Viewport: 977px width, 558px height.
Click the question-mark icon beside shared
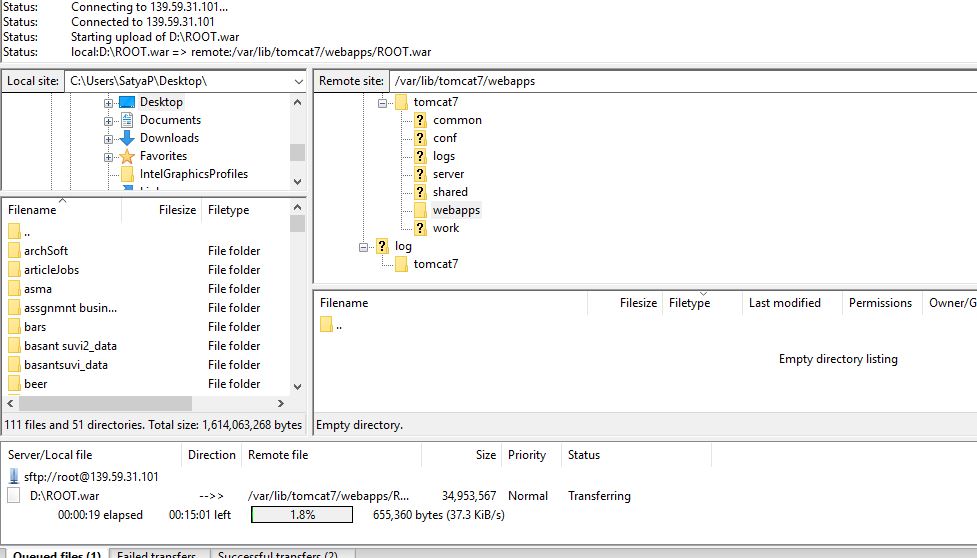coord(420,192)
